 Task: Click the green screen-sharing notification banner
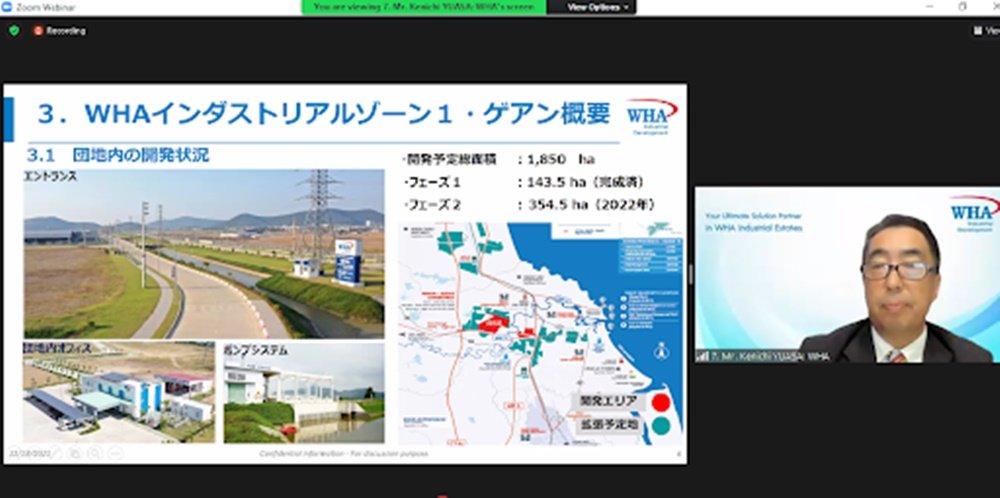click(x=424, y=7)
